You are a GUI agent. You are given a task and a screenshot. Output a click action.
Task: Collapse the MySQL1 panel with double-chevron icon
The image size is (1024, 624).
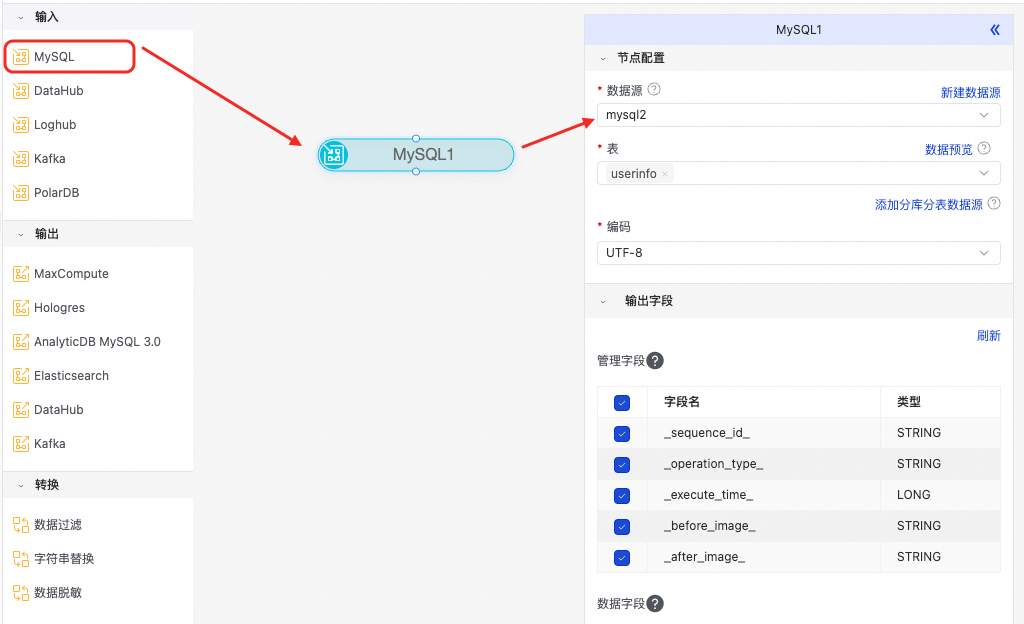(995, 29)
